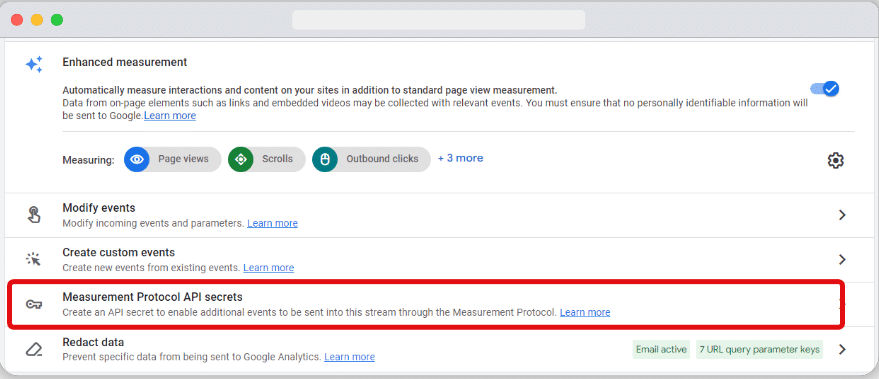This screenshot has width=879, height=379.
Task: Click the Email active badge
Action: pos(661,349)
